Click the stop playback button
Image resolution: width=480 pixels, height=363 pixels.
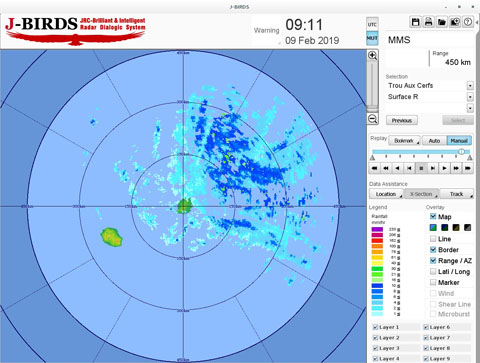[x=421, y=168]
